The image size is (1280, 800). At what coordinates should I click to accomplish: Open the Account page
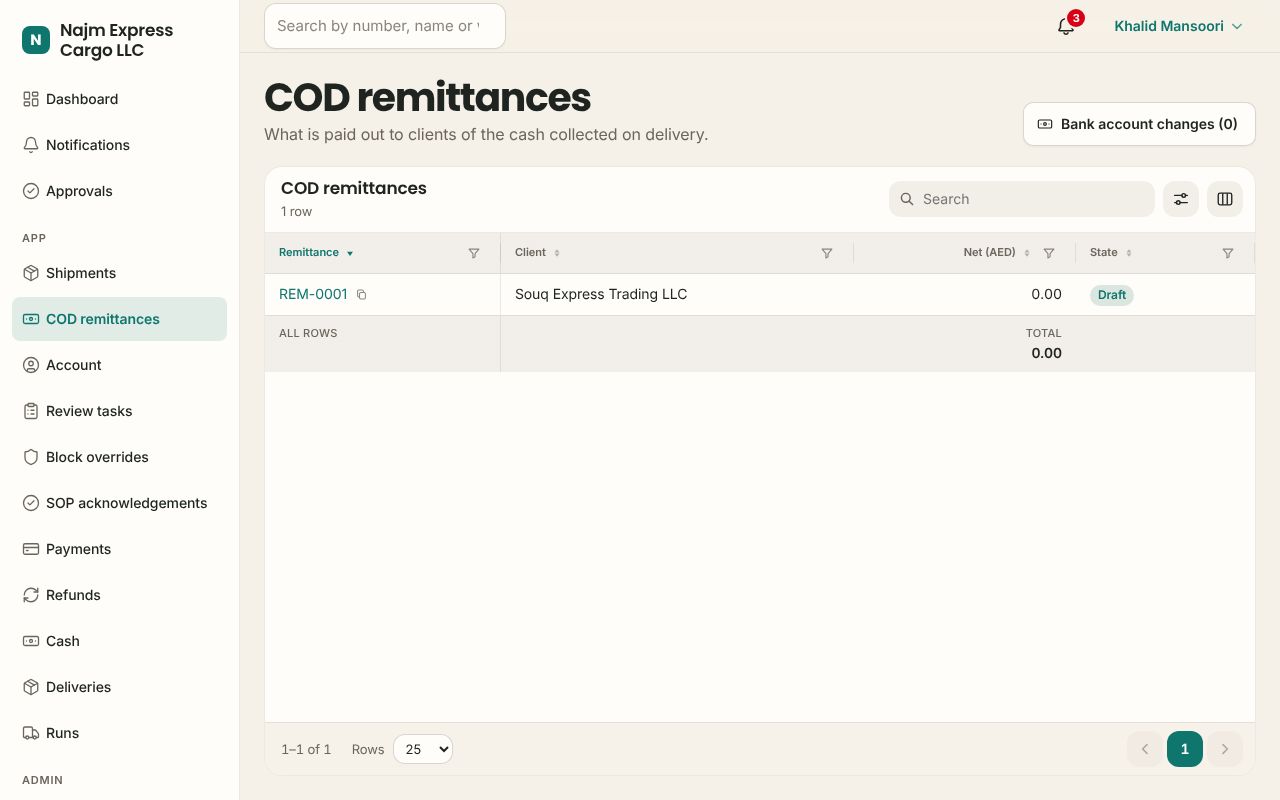[120, 365]
